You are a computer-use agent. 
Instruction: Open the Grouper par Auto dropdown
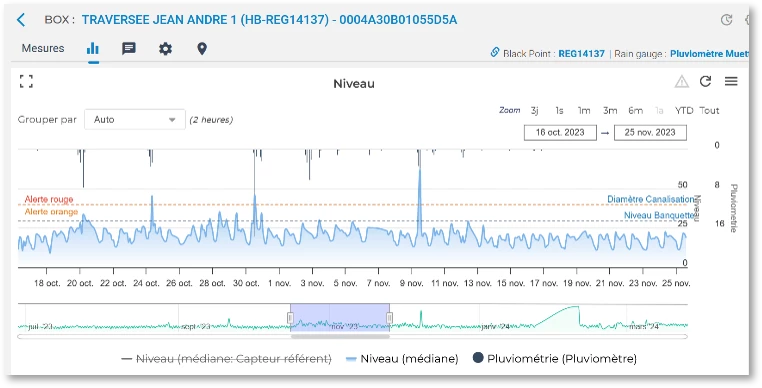(135, 120)
